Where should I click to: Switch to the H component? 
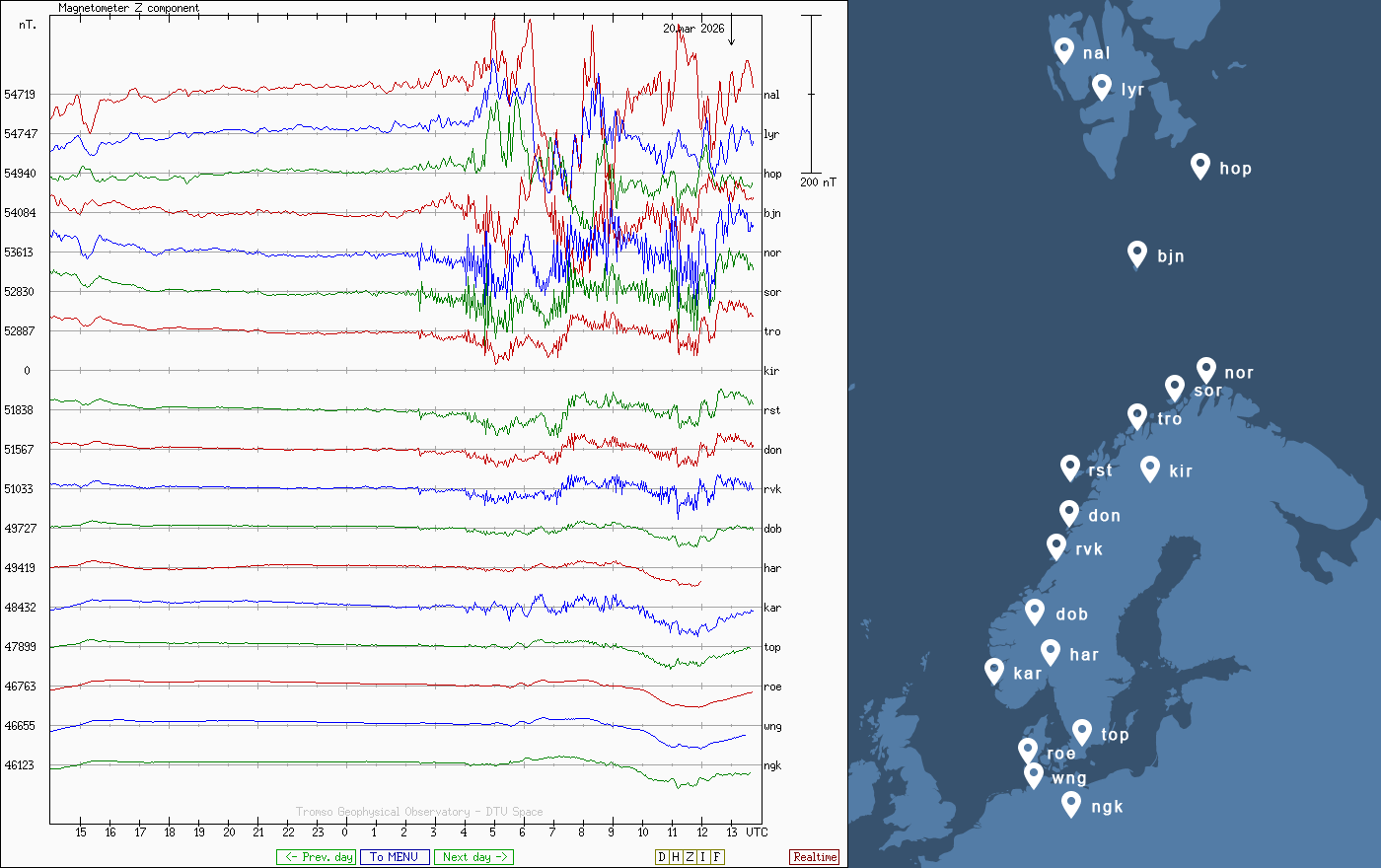click(x=676, y=857)
